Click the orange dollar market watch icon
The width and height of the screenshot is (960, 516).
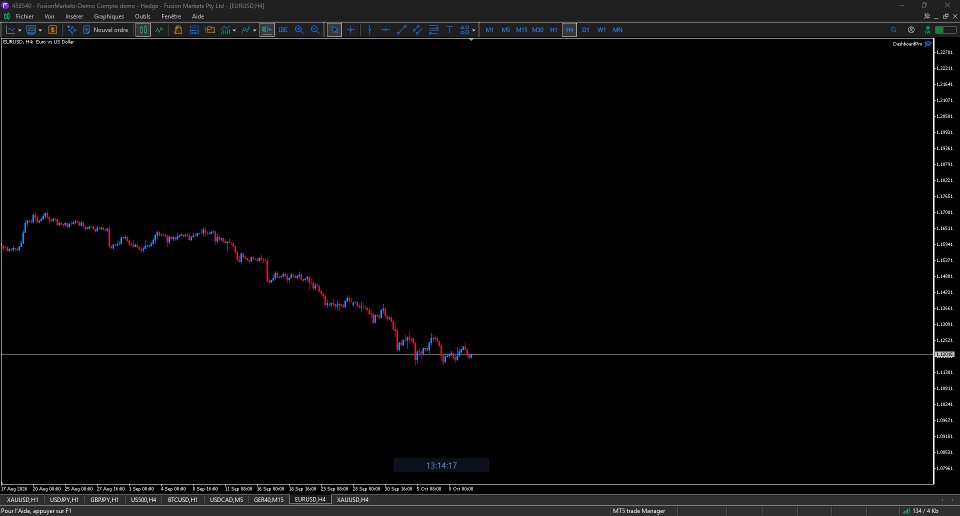53,29
